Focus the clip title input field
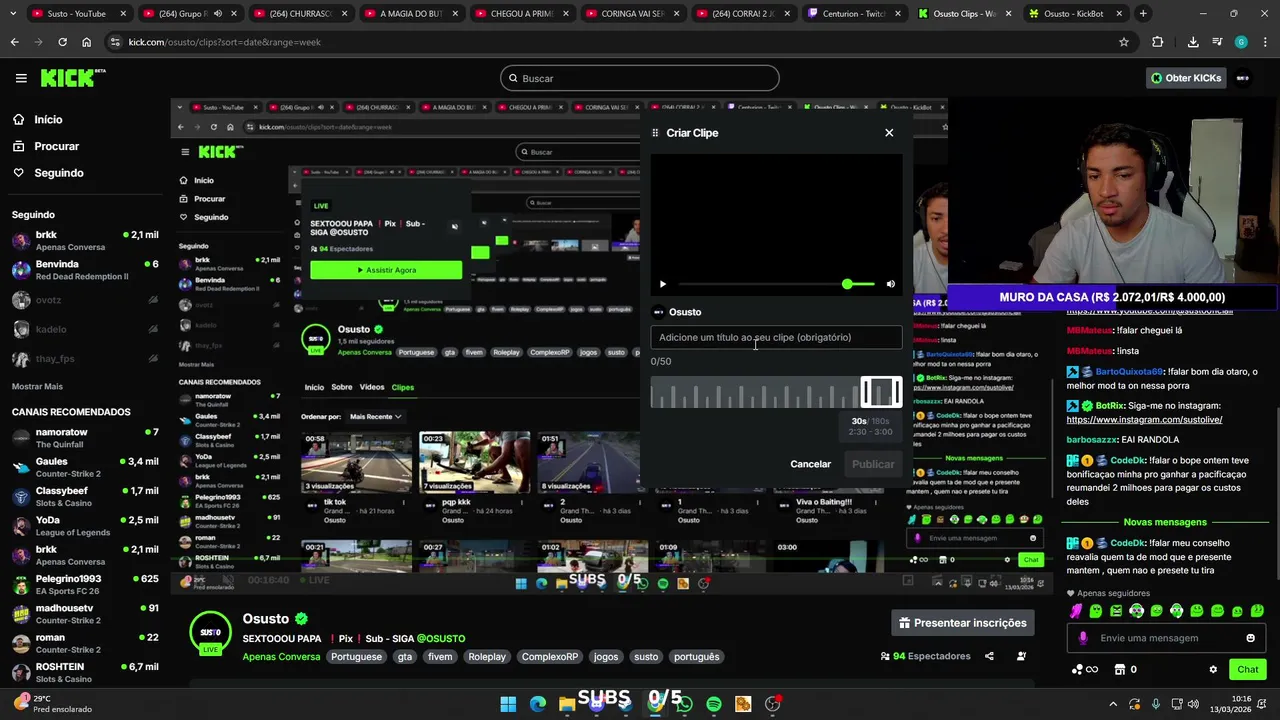The height and width of the screenshot is (720, 1280). 776,337
